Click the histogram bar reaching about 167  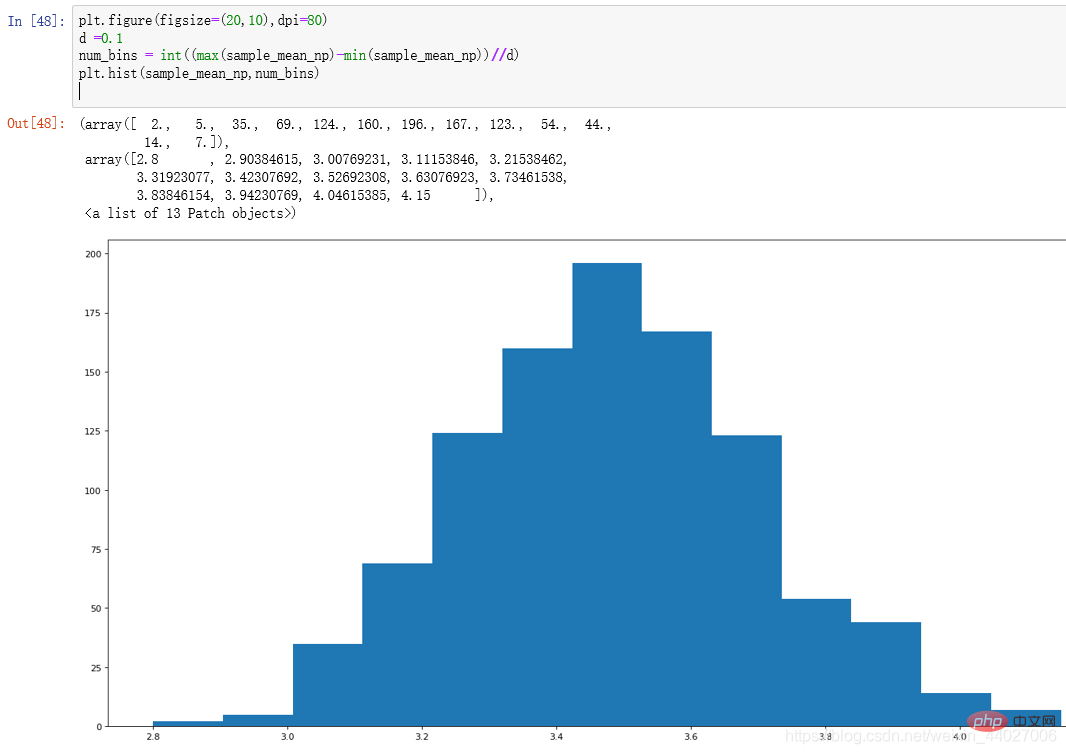(676, 530)
